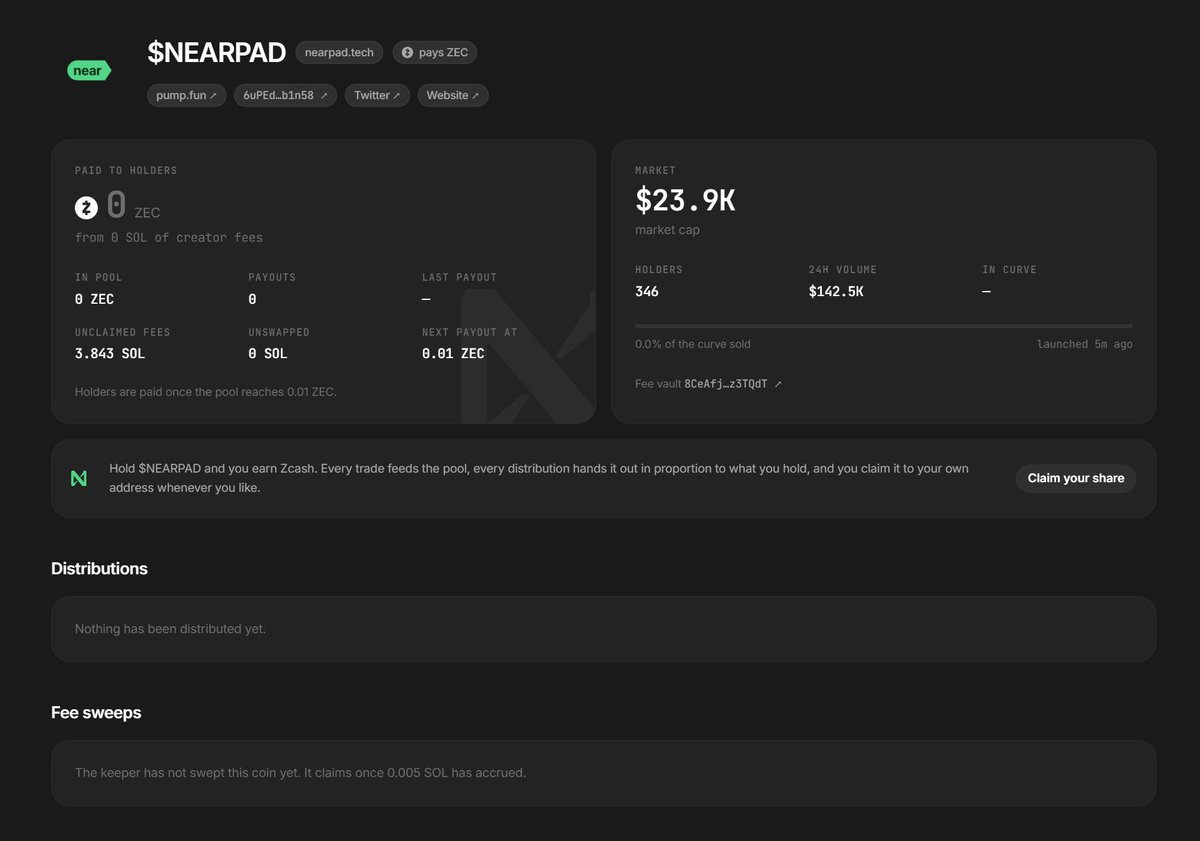Click the 'launched 5m ago' text
This screenshot has width=1200, height=841.
tap(1085, 344)
